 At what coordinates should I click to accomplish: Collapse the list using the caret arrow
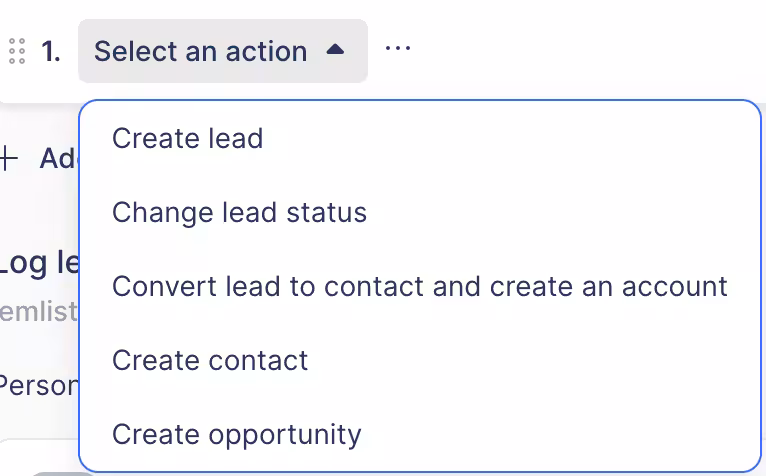point(336,49)
